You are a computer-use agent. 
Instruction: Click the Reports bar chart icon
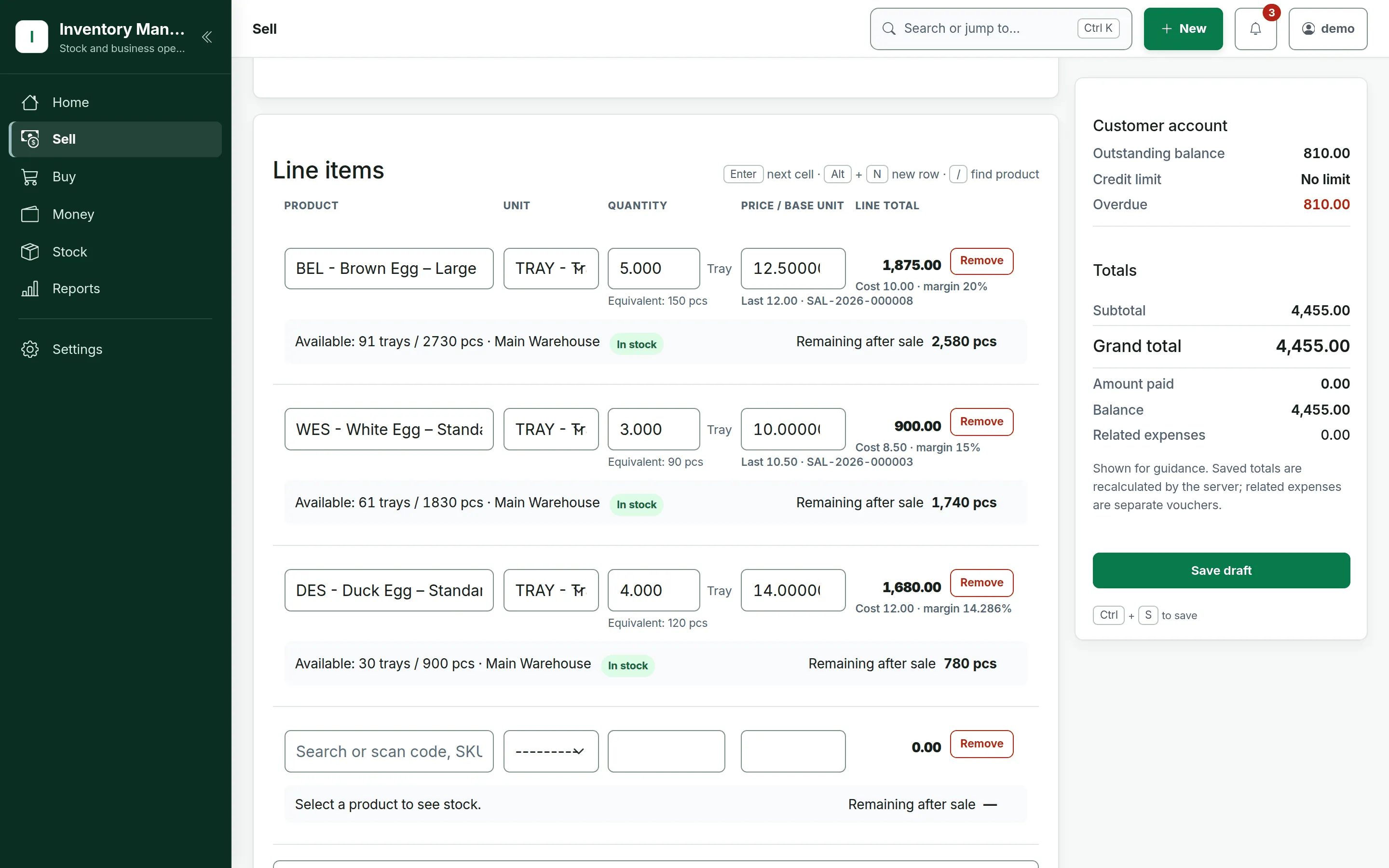[x=30, y=289]
